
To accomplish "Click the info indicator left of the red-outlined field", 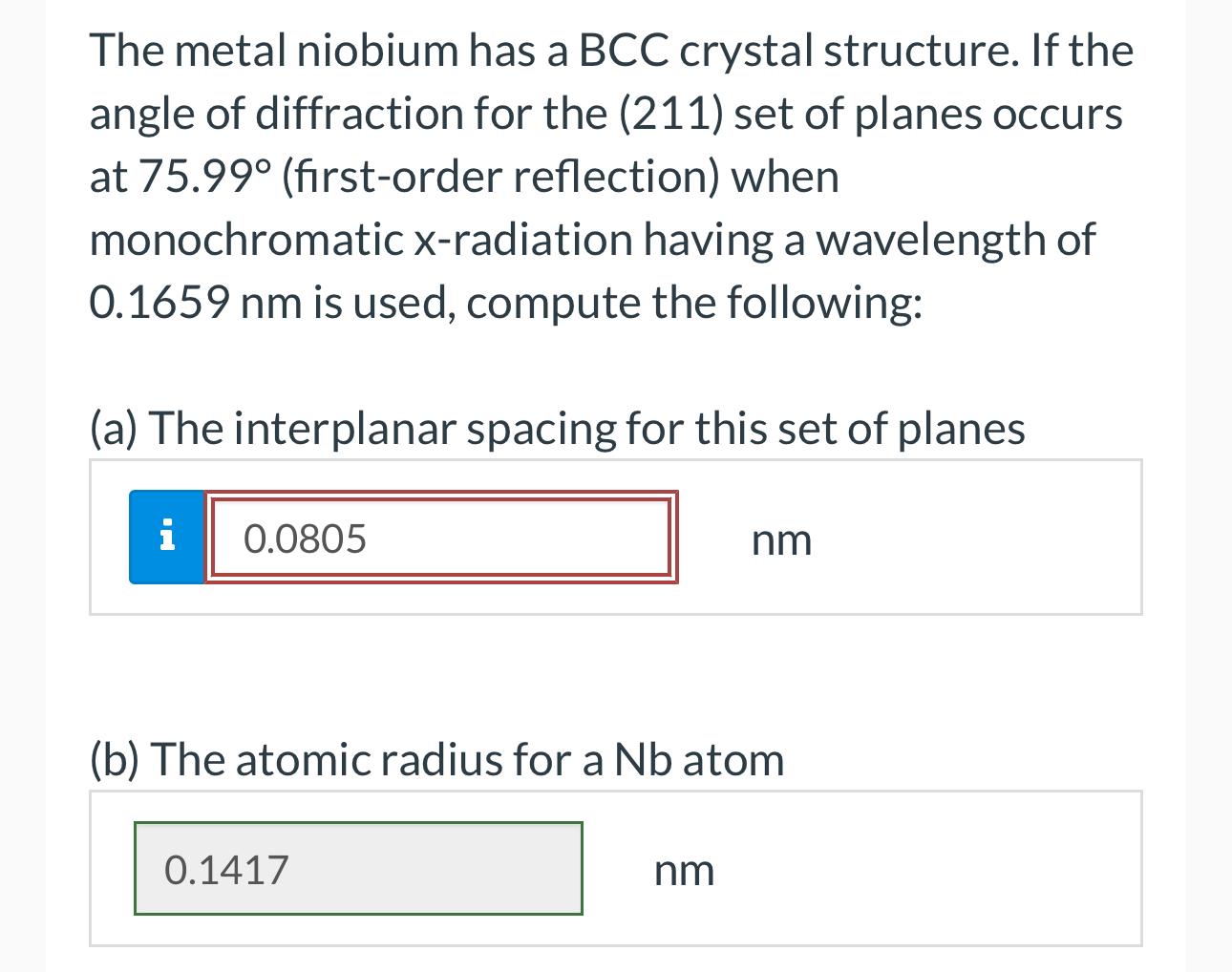I will click(x=167, y=537).
